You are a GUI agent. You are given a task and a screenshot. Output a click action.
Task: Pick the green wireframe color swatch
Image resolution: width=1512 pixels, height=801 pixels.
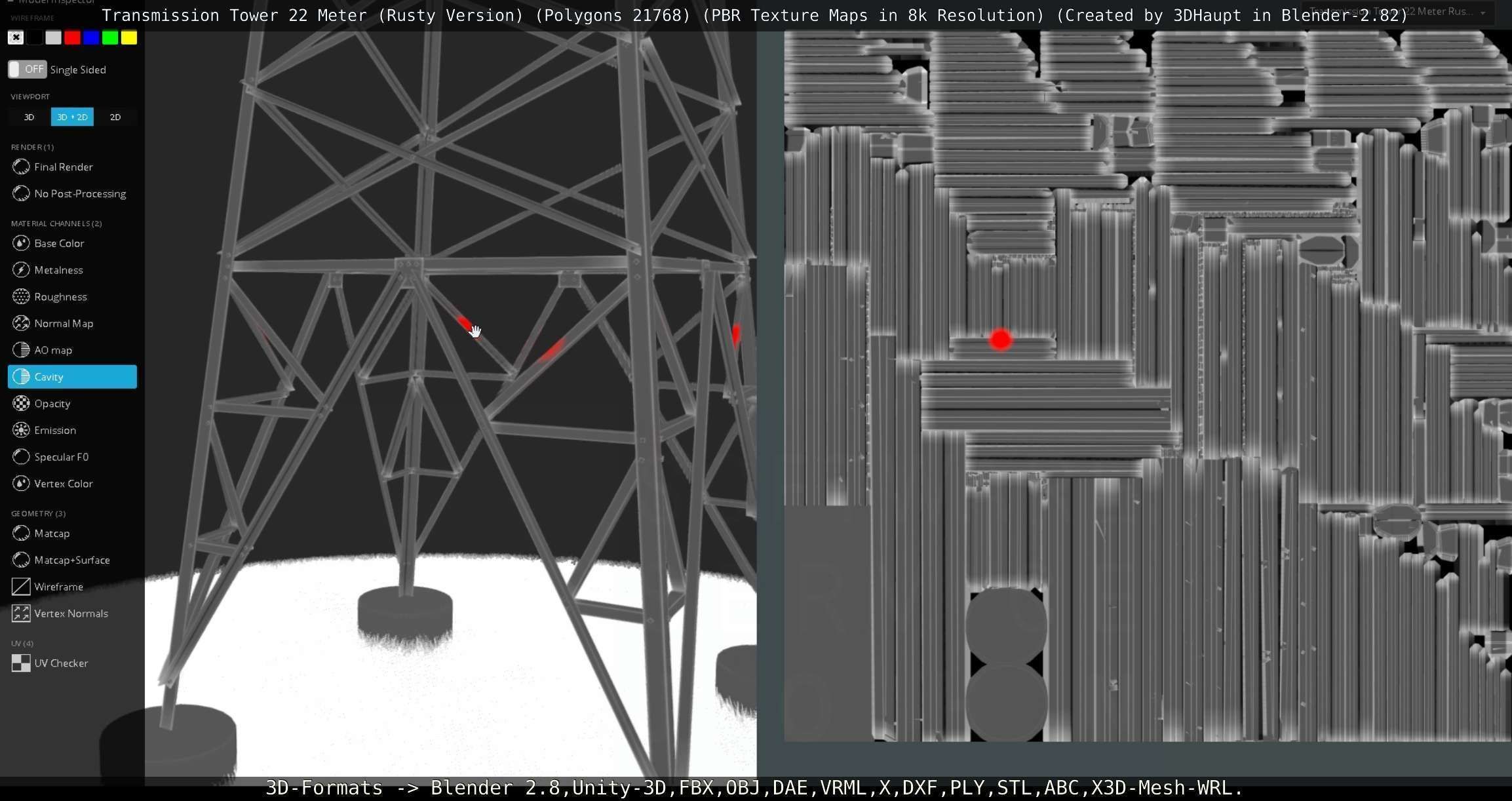[x=110, y=37]
